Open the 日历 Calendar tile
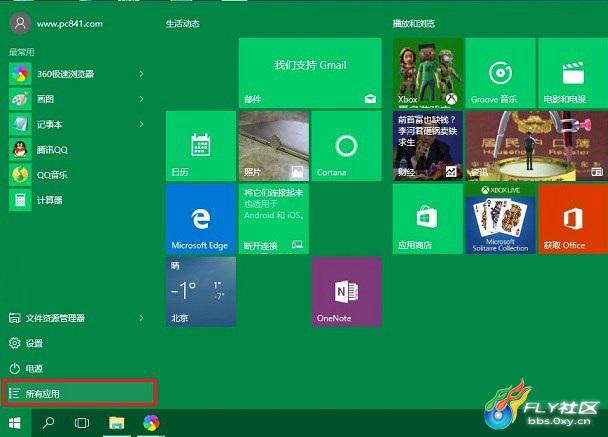The height and width of the screenshot is (437, 608). coord(201,146)
